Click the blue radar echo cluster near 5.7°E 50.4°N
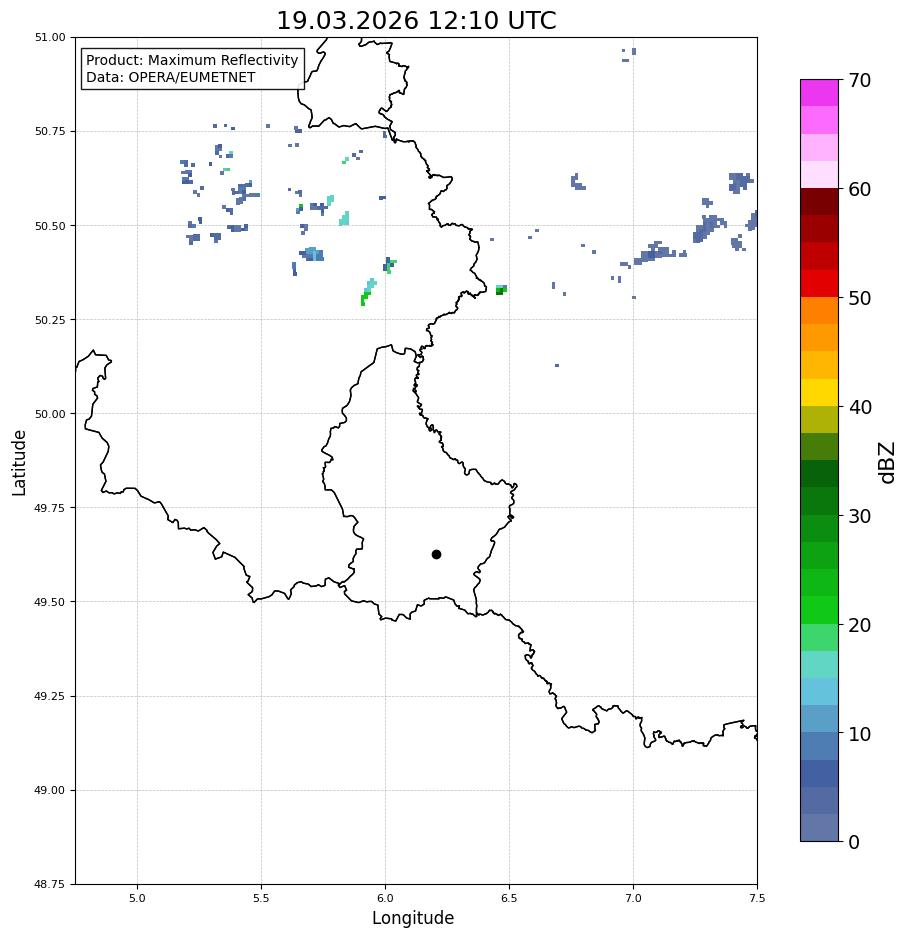 (x=311, y=255)
